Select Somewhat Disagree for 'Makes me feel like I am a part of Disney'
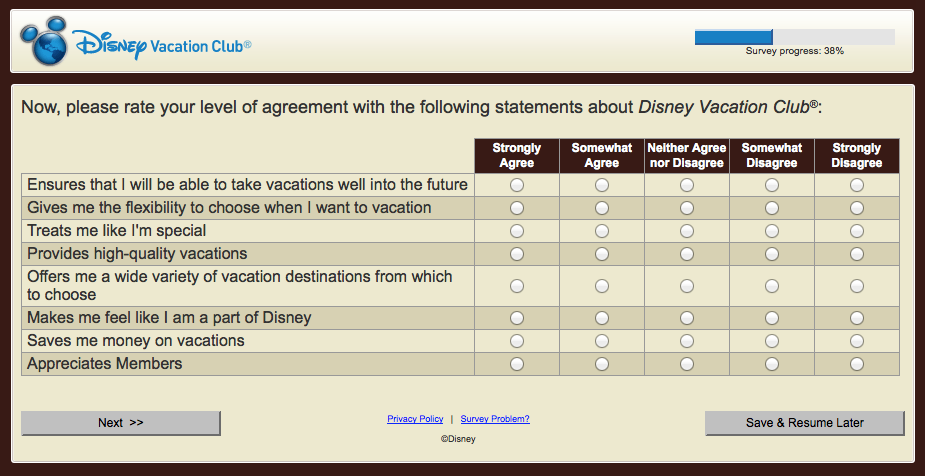 pyautogui.click(x=772, y=318)
